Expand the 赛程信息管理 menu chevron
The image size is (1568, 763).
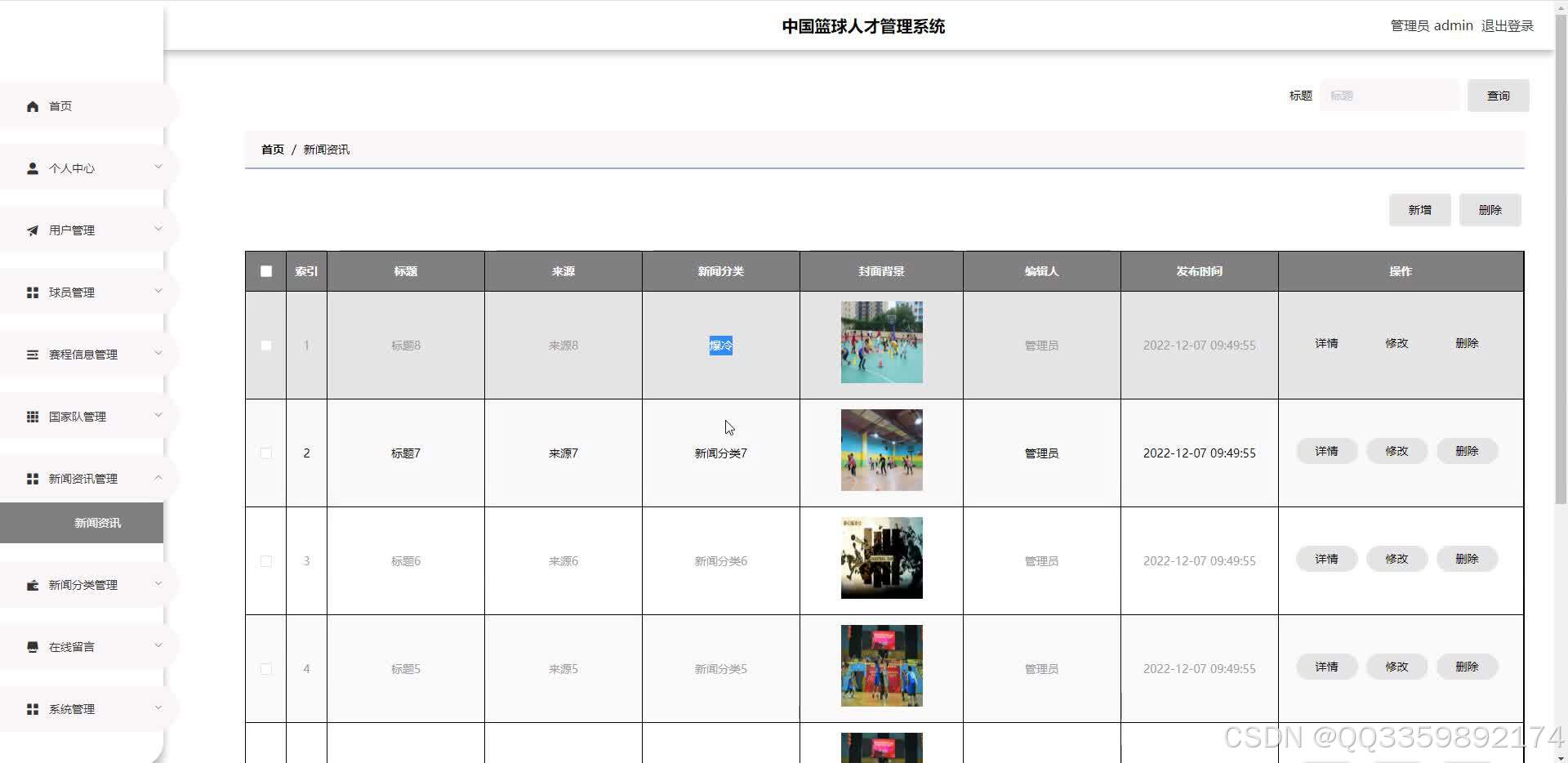[158, 353]
